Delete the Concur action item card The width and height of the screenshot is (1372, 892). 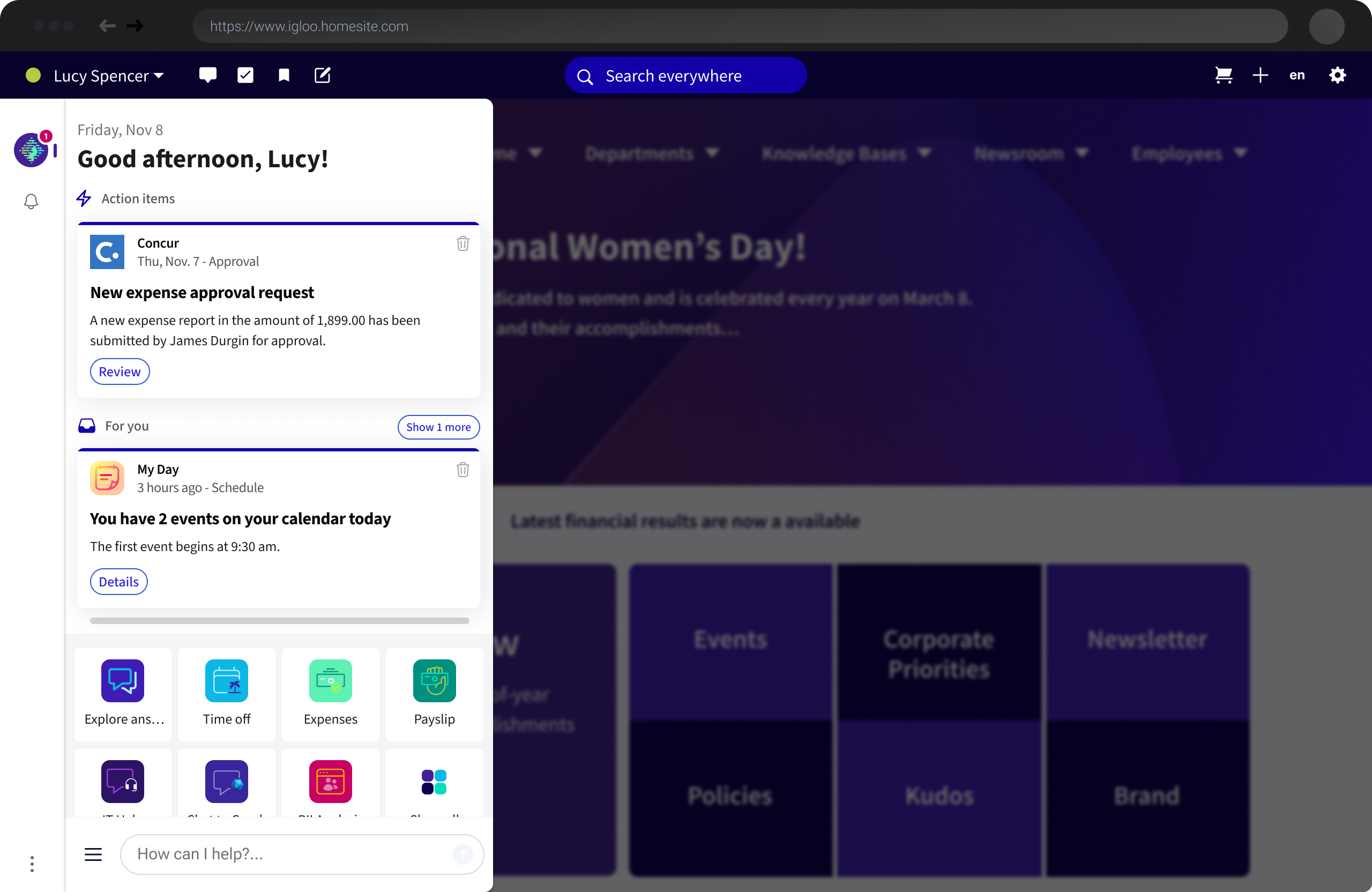pos(463,244)
